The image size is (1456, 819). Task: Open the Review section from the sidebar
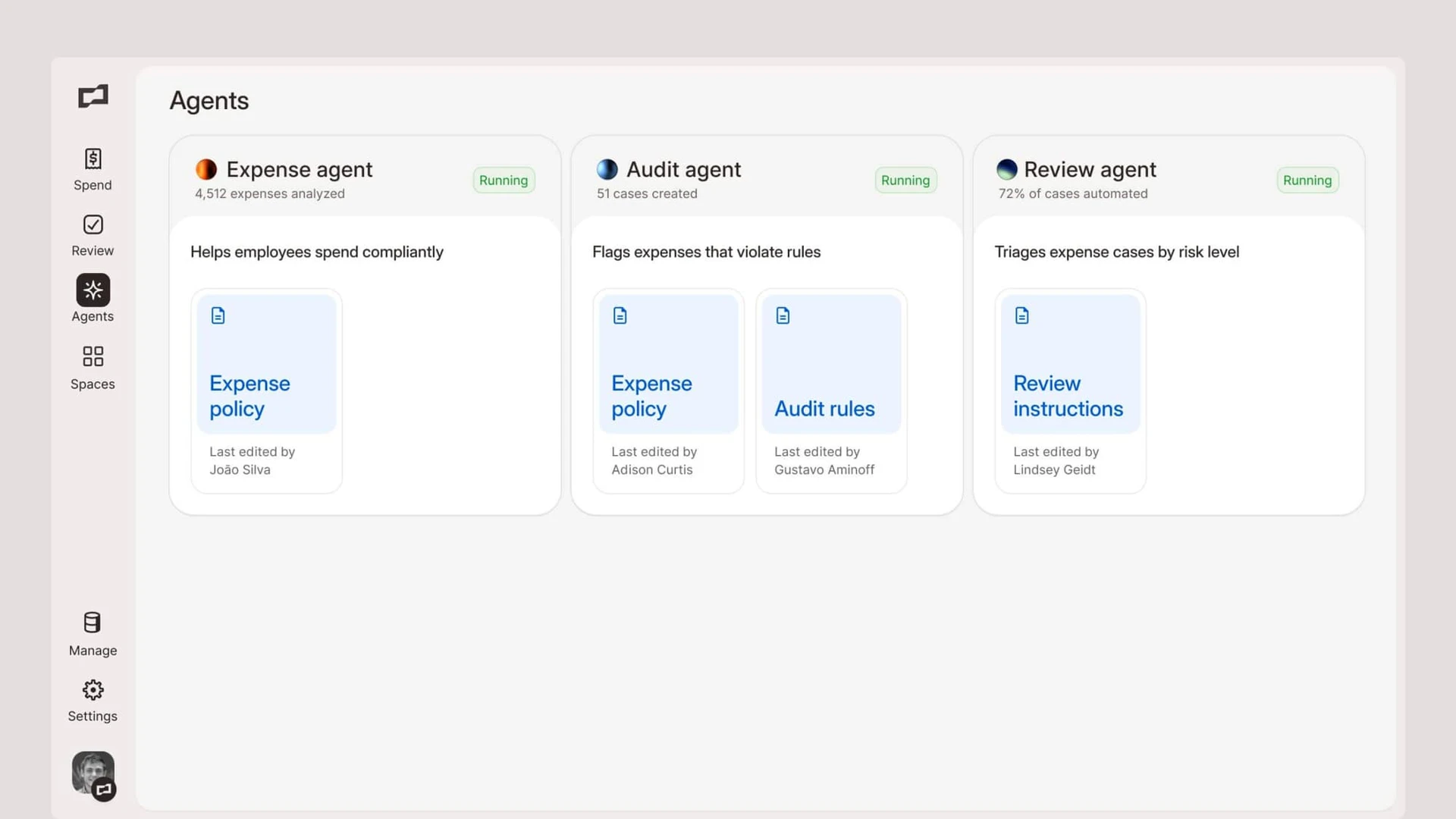(x=92, y=234)
